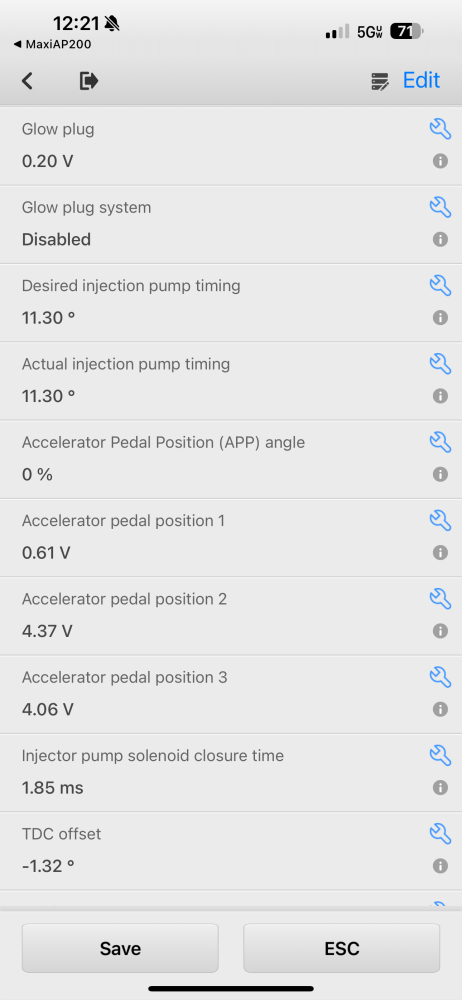The image size is (462, 1000).
Task: Tap wrench icon for Accelerator pedal position 2
Action: pyautogui.click(x=440, y=598)
